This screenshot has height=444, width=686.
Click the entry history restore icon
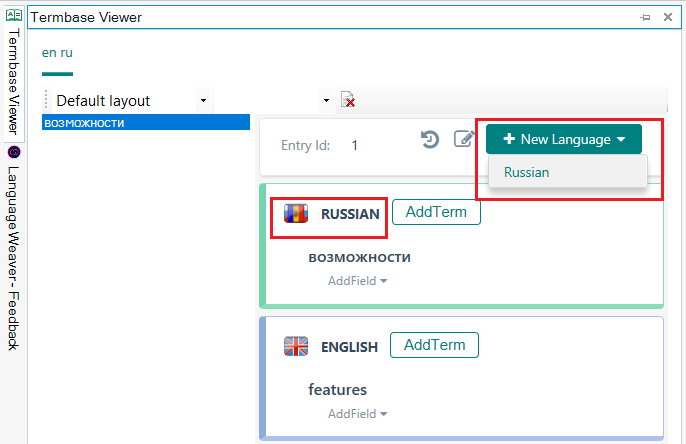coord(430,140)
